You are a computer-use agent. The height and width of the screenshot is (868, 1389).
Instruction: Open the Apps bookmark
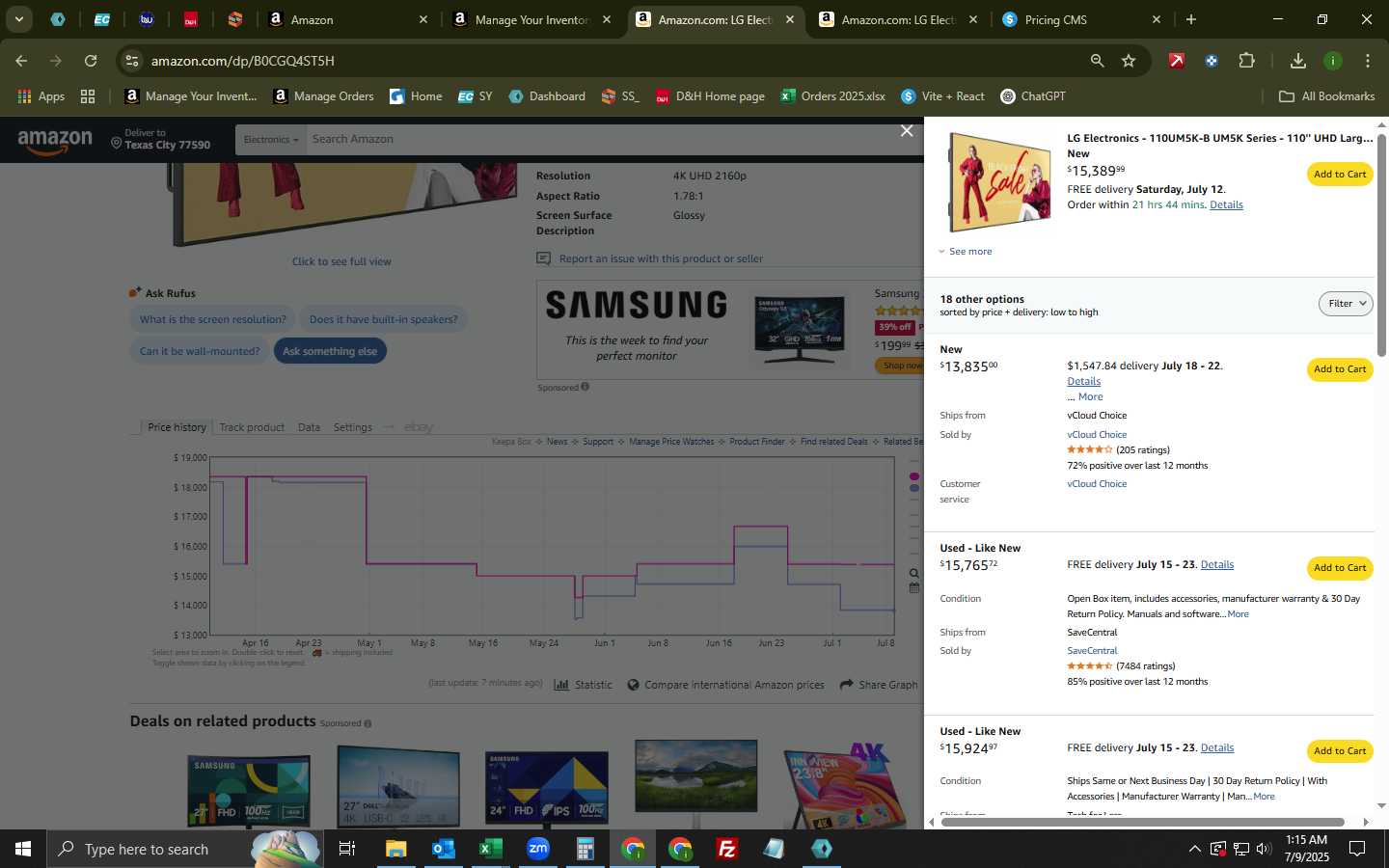[41, 96]
